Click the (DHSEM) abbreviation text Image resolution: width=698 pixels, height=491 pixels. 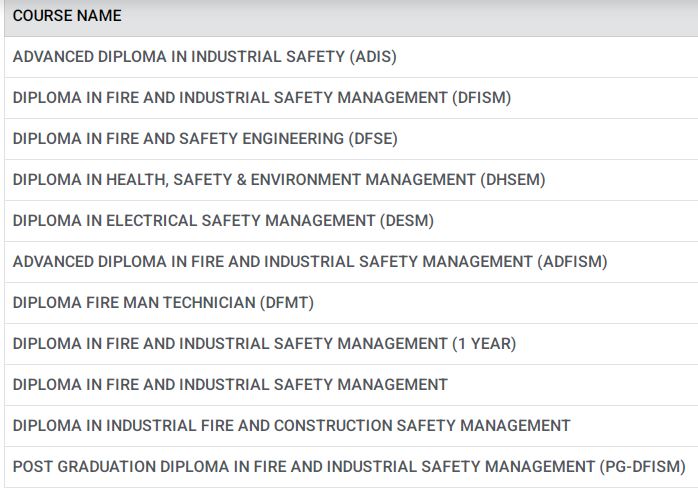[513, 180]
